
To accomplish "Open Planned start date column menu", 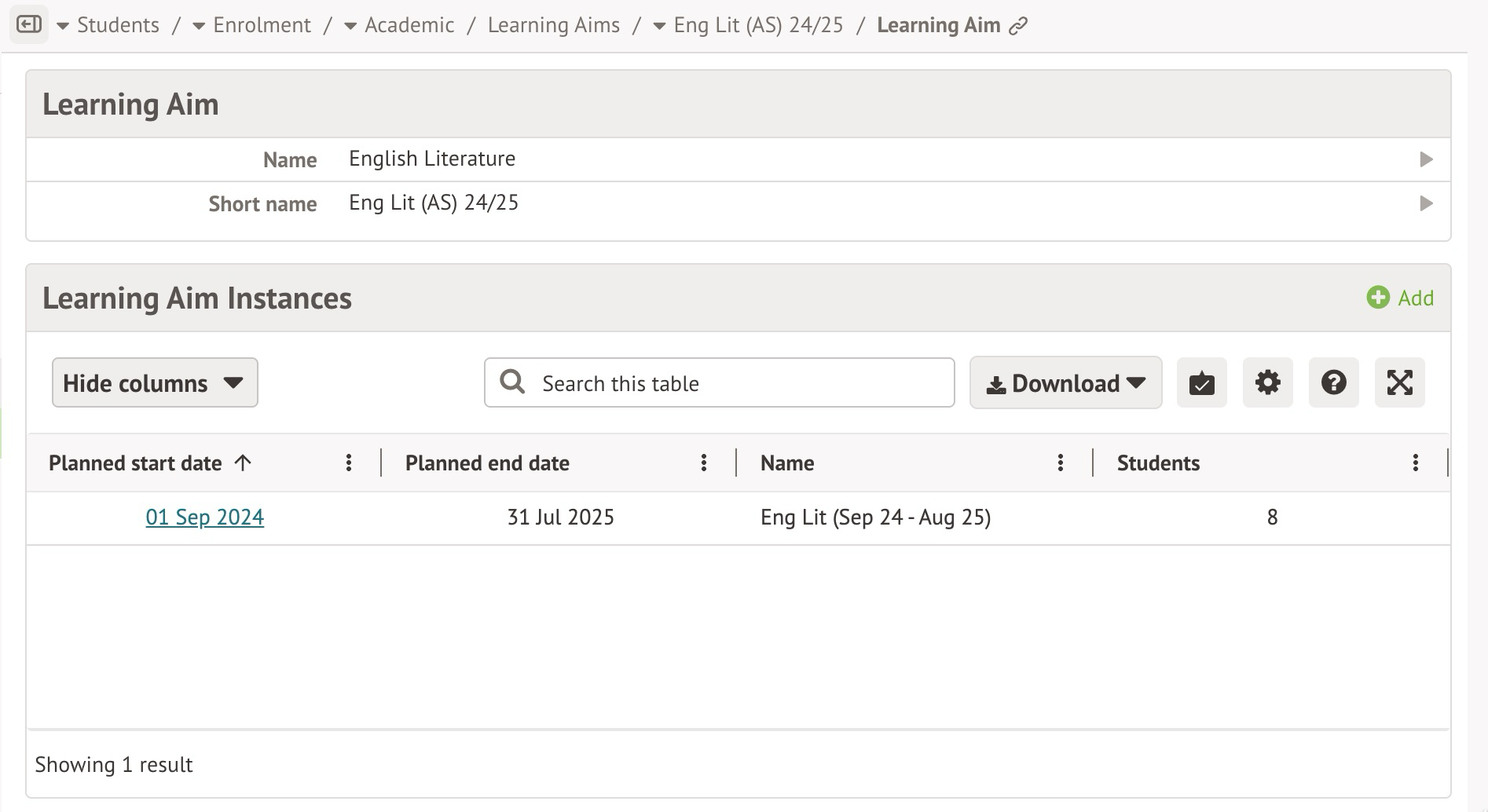I will (349, 463).
